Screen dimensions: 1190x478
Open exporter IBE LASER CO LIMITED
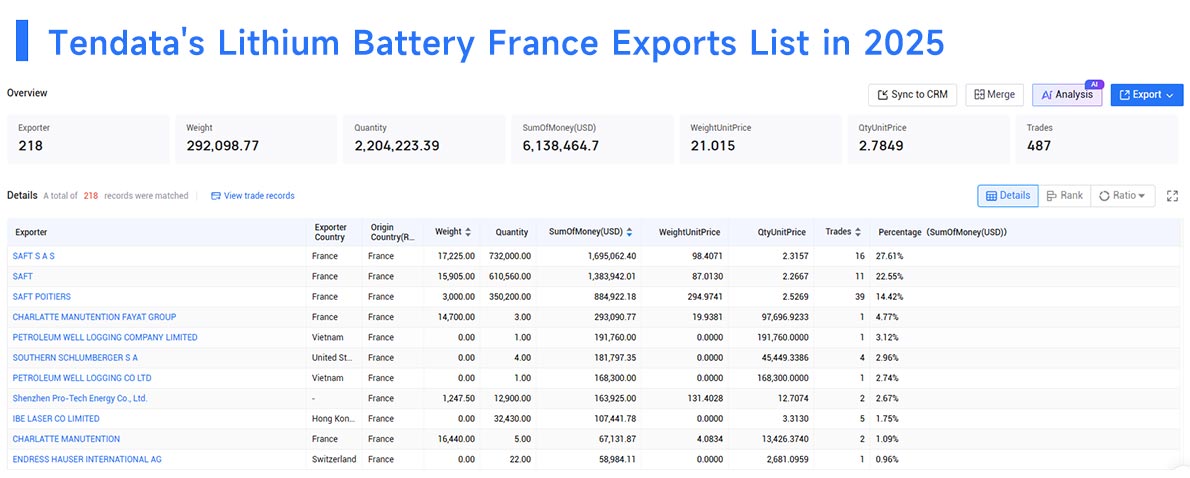pyautogui.click(x=56, y=419)
